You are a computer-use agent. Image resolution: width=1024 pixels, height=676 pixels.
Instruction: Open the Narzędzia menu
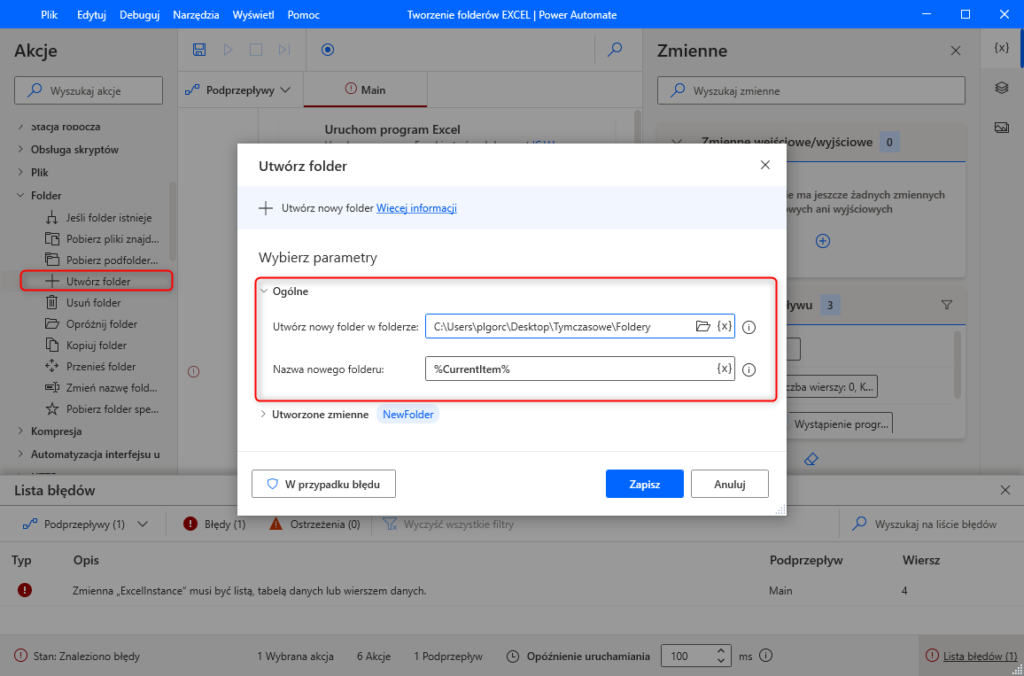pyautogui.click(x=197, y=15)
